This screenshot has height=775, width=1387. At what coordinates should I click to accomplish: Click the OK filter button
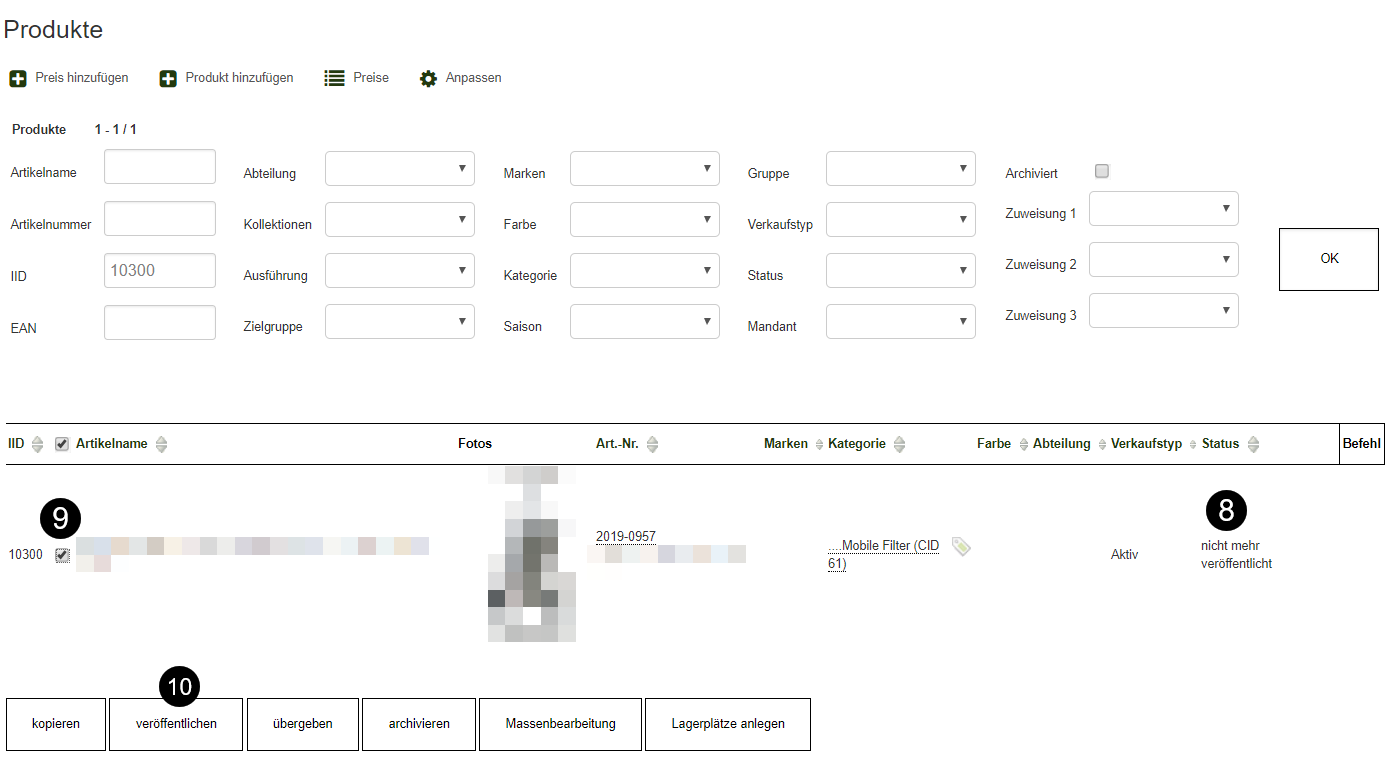(x=1328, y=259)
